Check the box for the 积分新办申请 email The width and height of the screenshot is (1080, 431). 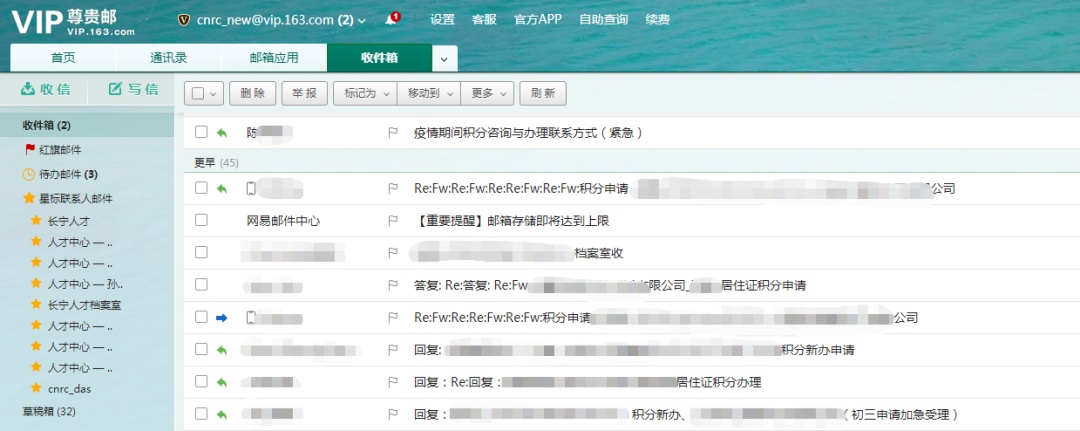201,349
